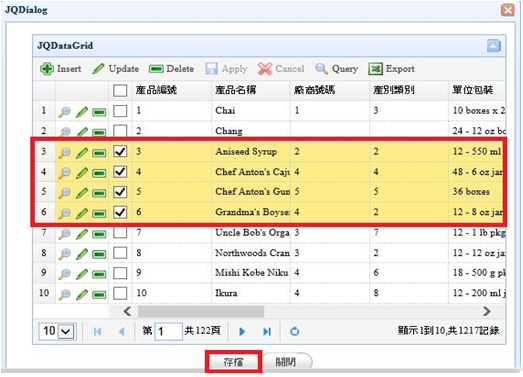
Task: Export the grid to Excel
Action: pyautogui.click(x=391, y=69)
